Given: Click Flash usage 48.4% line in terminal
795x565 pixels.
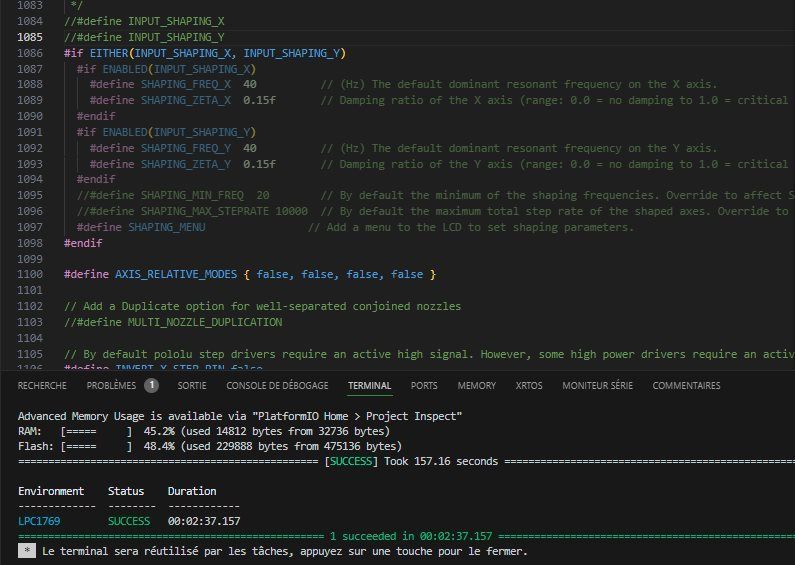Looking at the screenshot, I should point(210,446).
